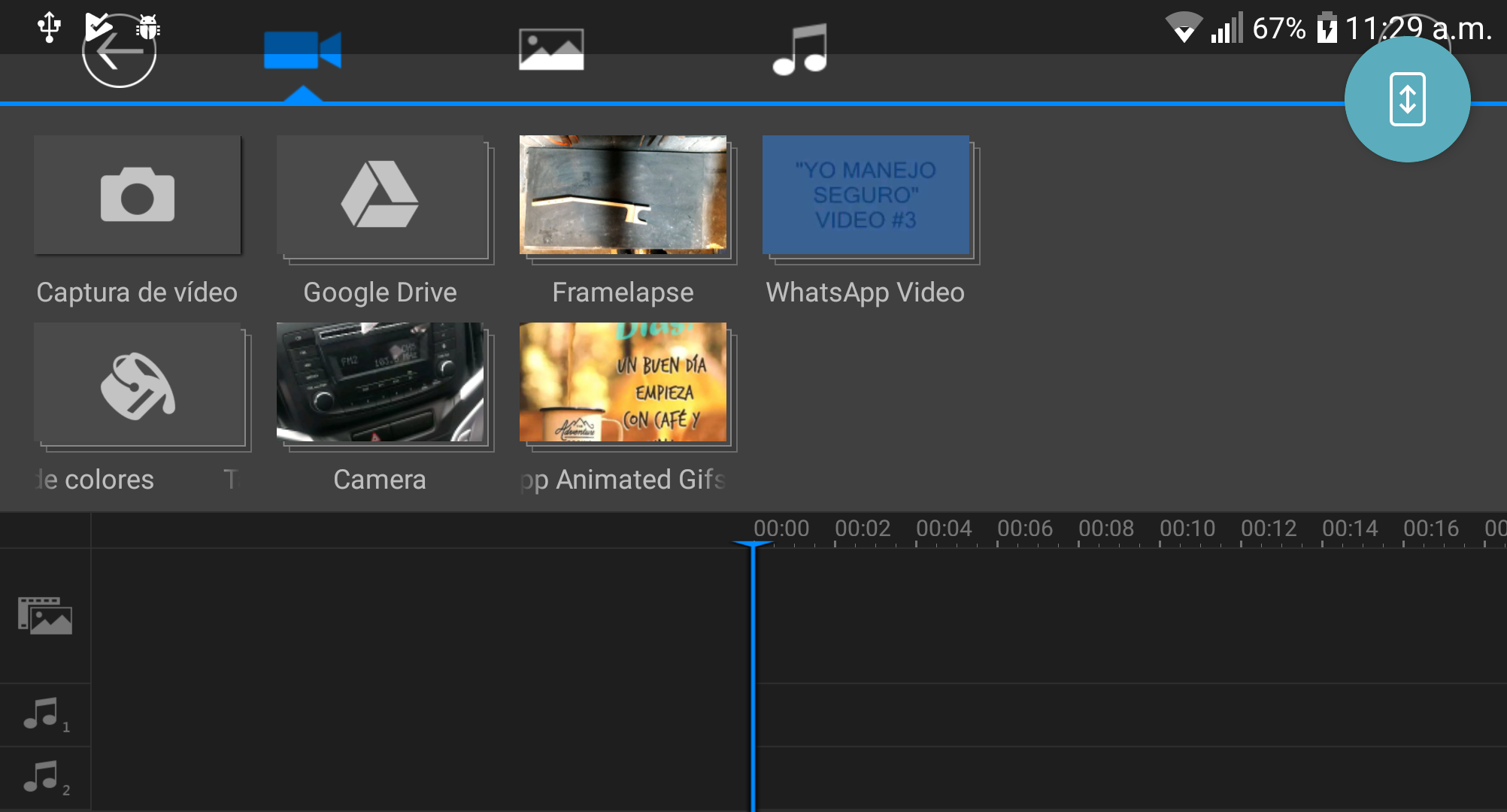Open the WhatsApp Animated Gifs folder
1507x812 pixels.
(623, 382)
